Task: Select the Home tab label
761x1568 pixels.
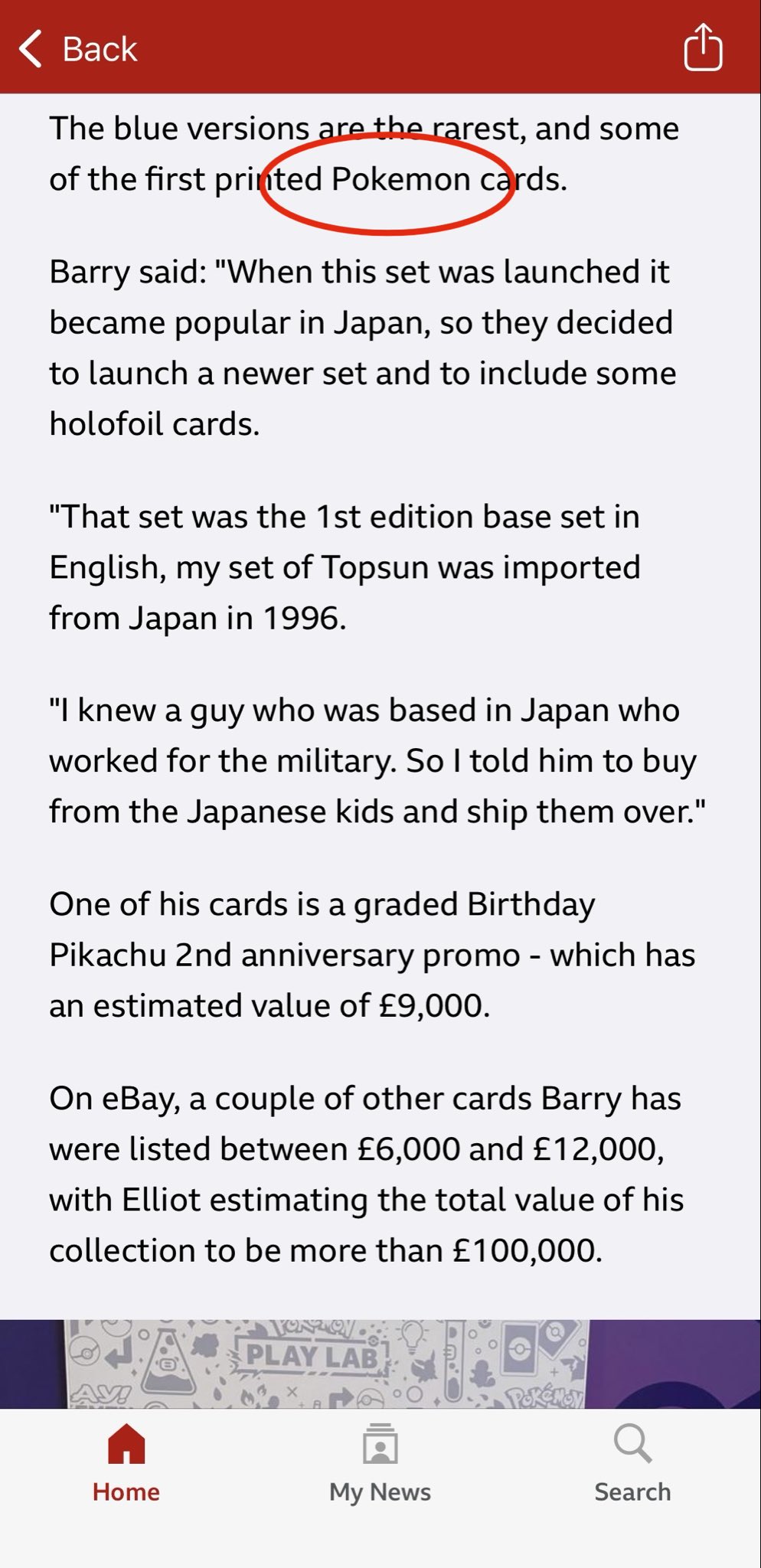Action: [x=126, y=1491]
